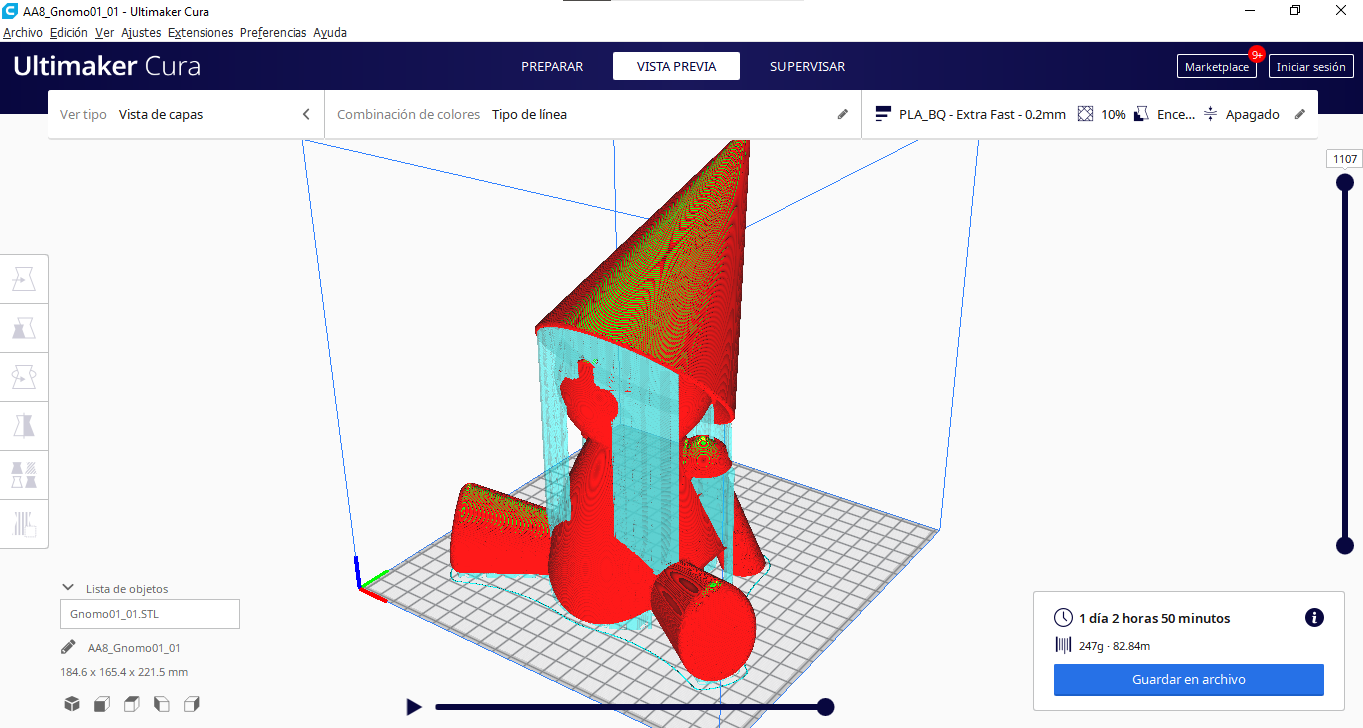Click the filament spool icon near 247g
1363x728 pixels.
(x=1063, y=646)
